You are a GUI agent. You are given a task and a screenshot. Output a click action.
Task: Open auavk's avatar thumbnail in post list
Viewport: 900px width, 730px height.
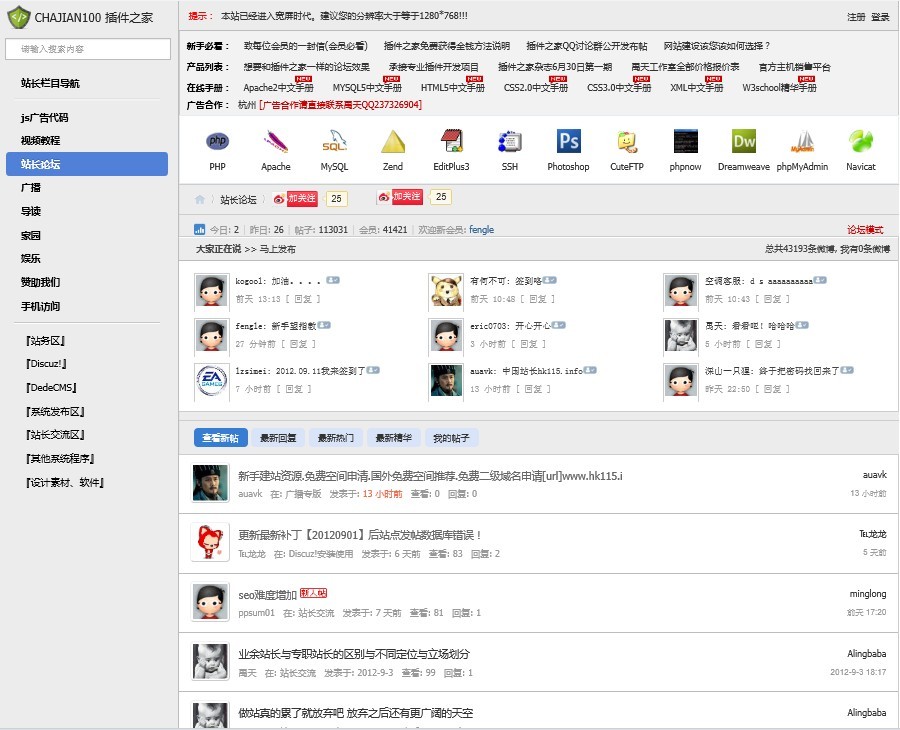pos(210,484)
